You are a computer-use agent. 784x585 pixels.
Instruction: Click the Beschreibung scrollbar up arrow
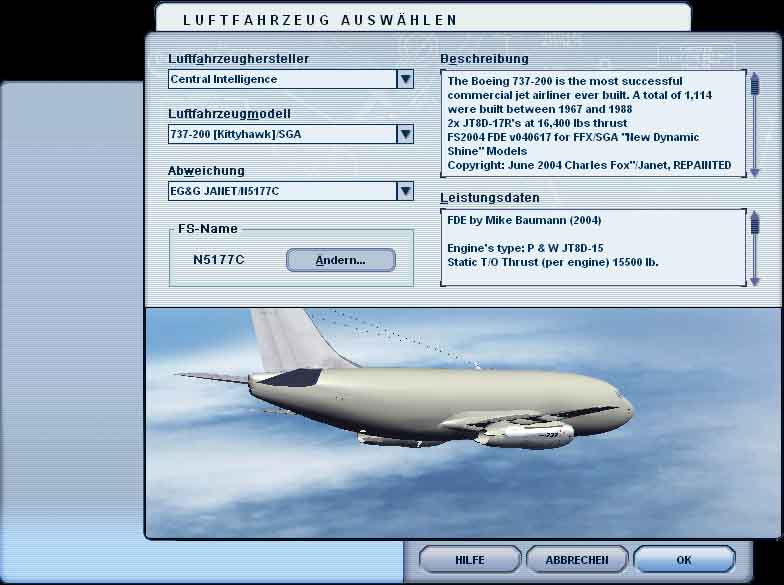[x=755, y=78]
